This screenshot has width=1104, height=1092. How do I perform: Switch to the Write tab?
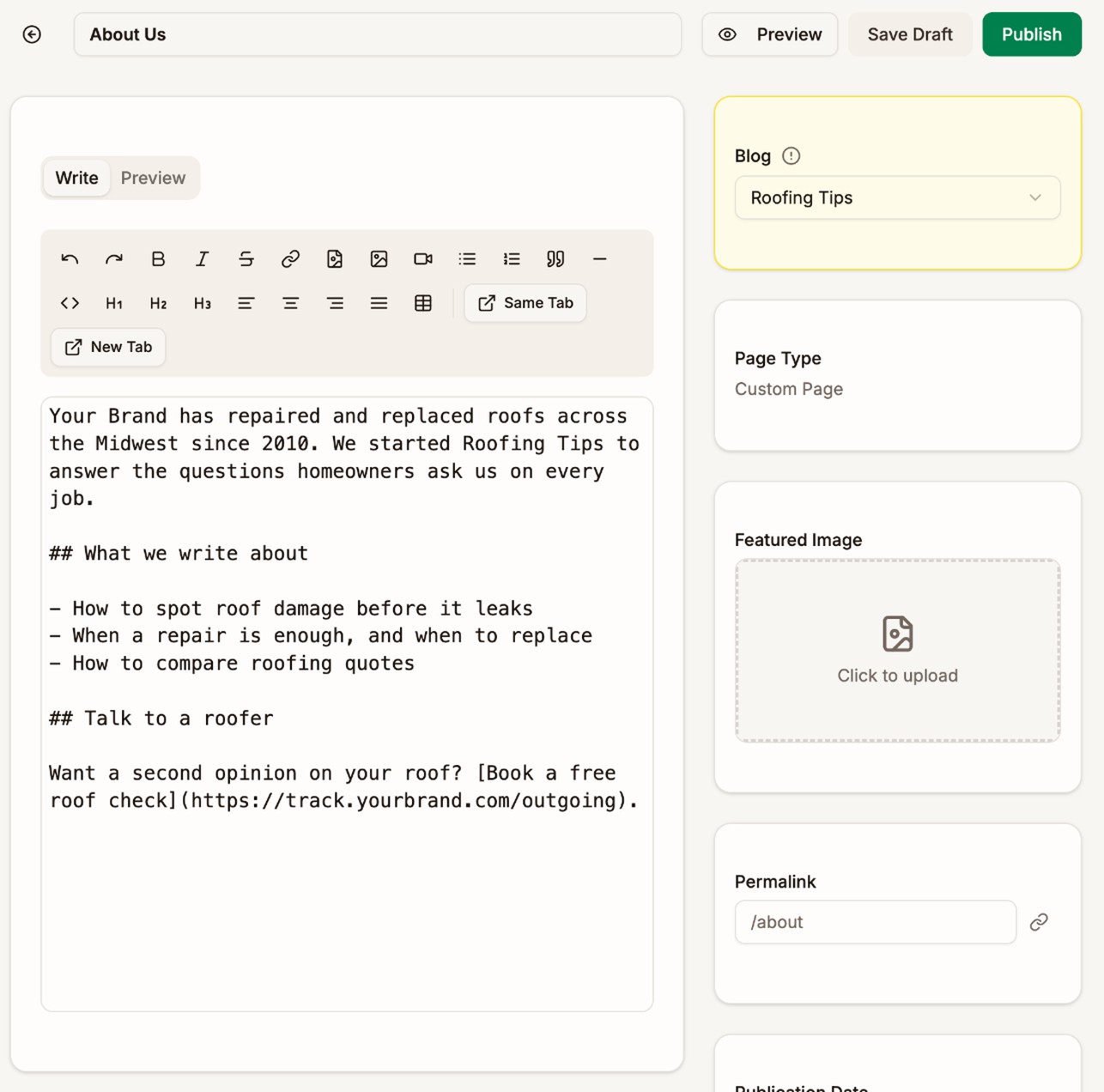click(77, 178)
